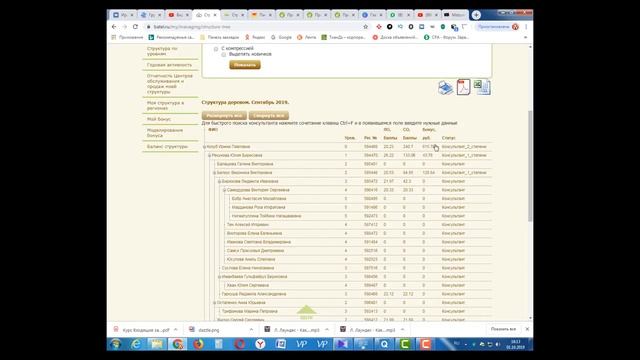Open Firefox from the taskbar
Viewport: 640px width, 360px height.
198,344
